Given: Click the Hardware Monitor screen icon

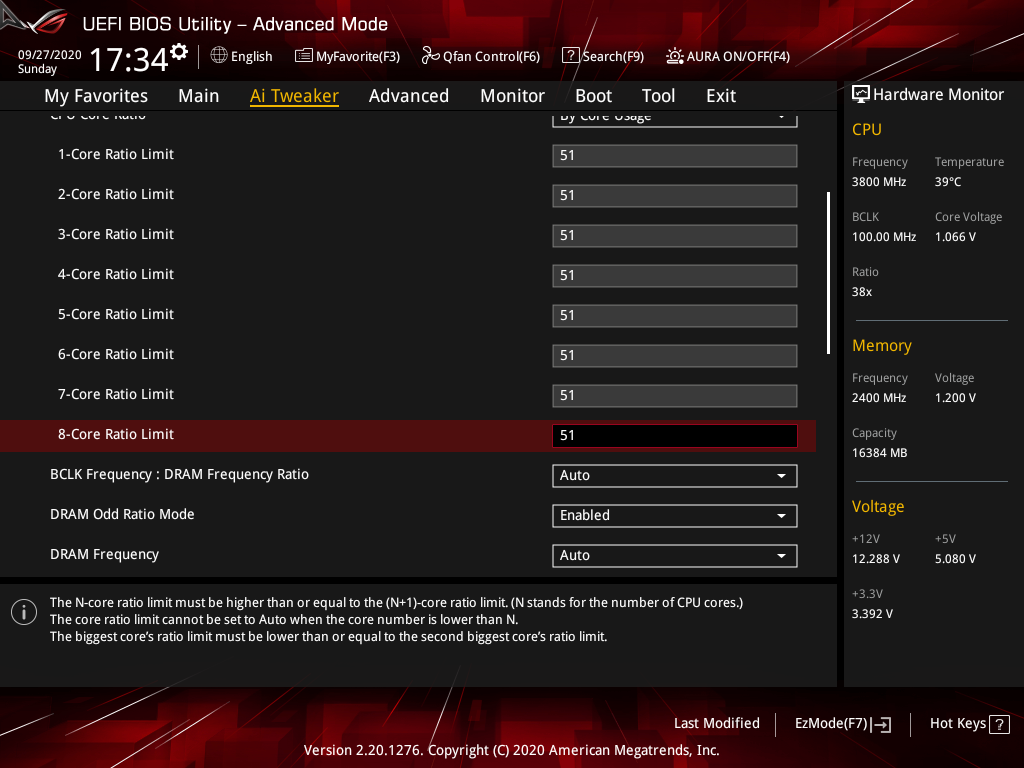Looking at the screenshot, I should [861, 94].
